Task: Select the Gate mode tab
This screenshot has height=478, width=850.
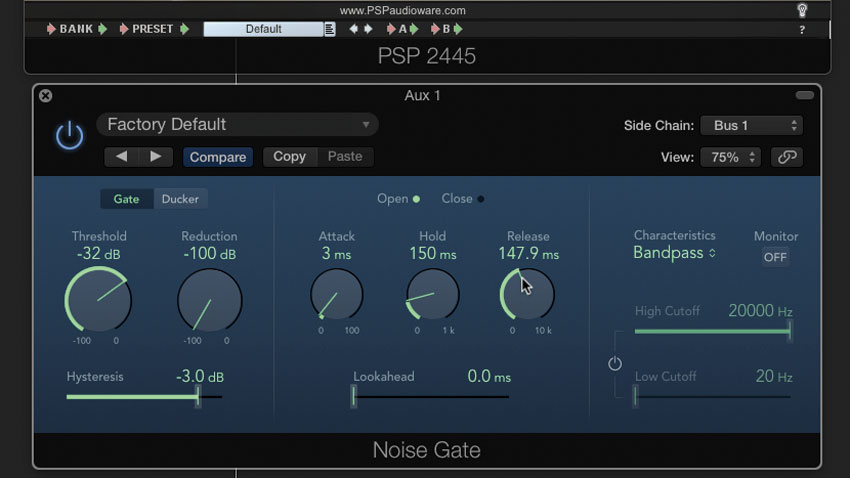Action: point(126,199)
